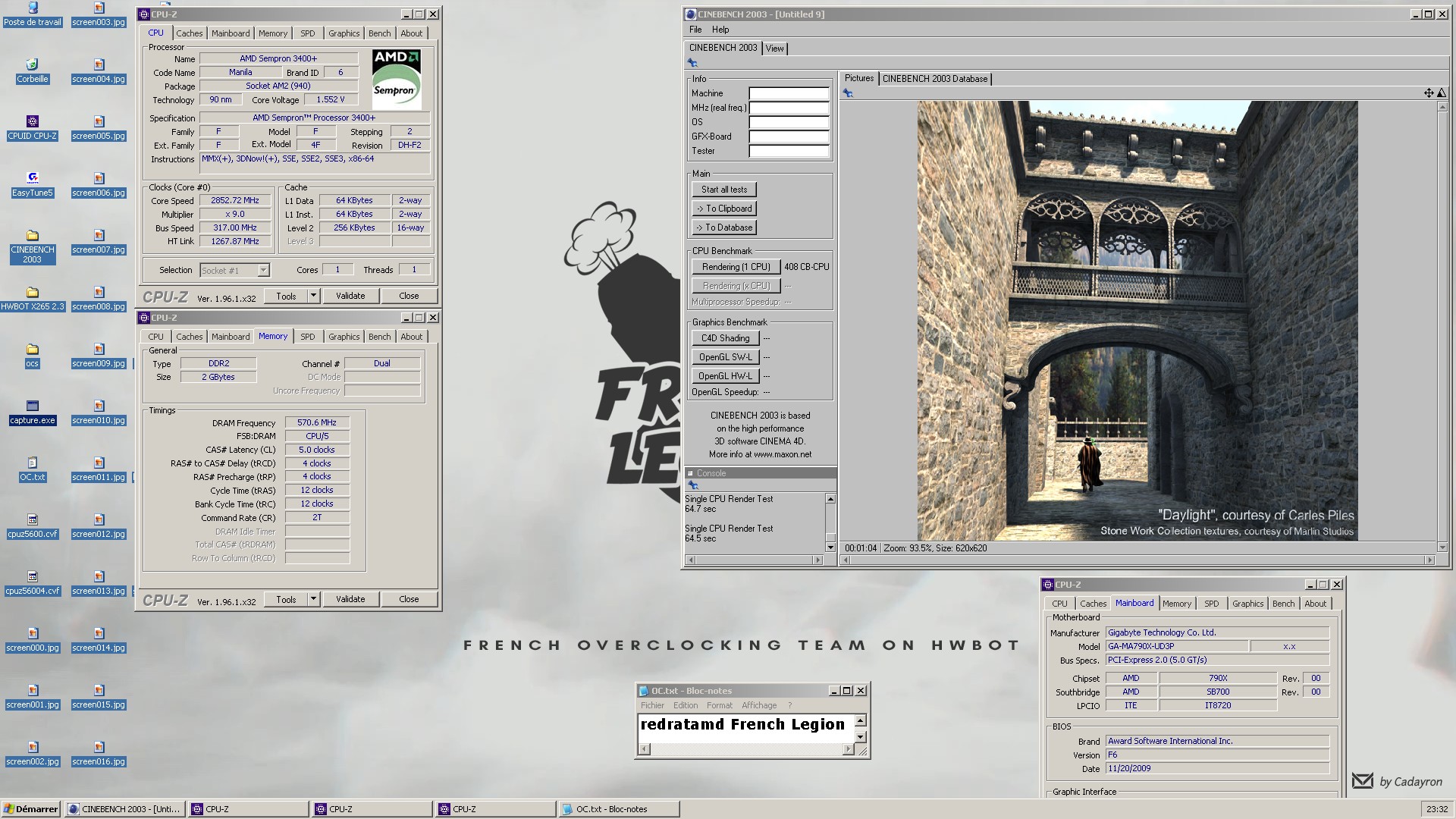
Task: Launch EasyTune5 desktop shortcut
Action: pyautogui.click(x=33, y=185)
